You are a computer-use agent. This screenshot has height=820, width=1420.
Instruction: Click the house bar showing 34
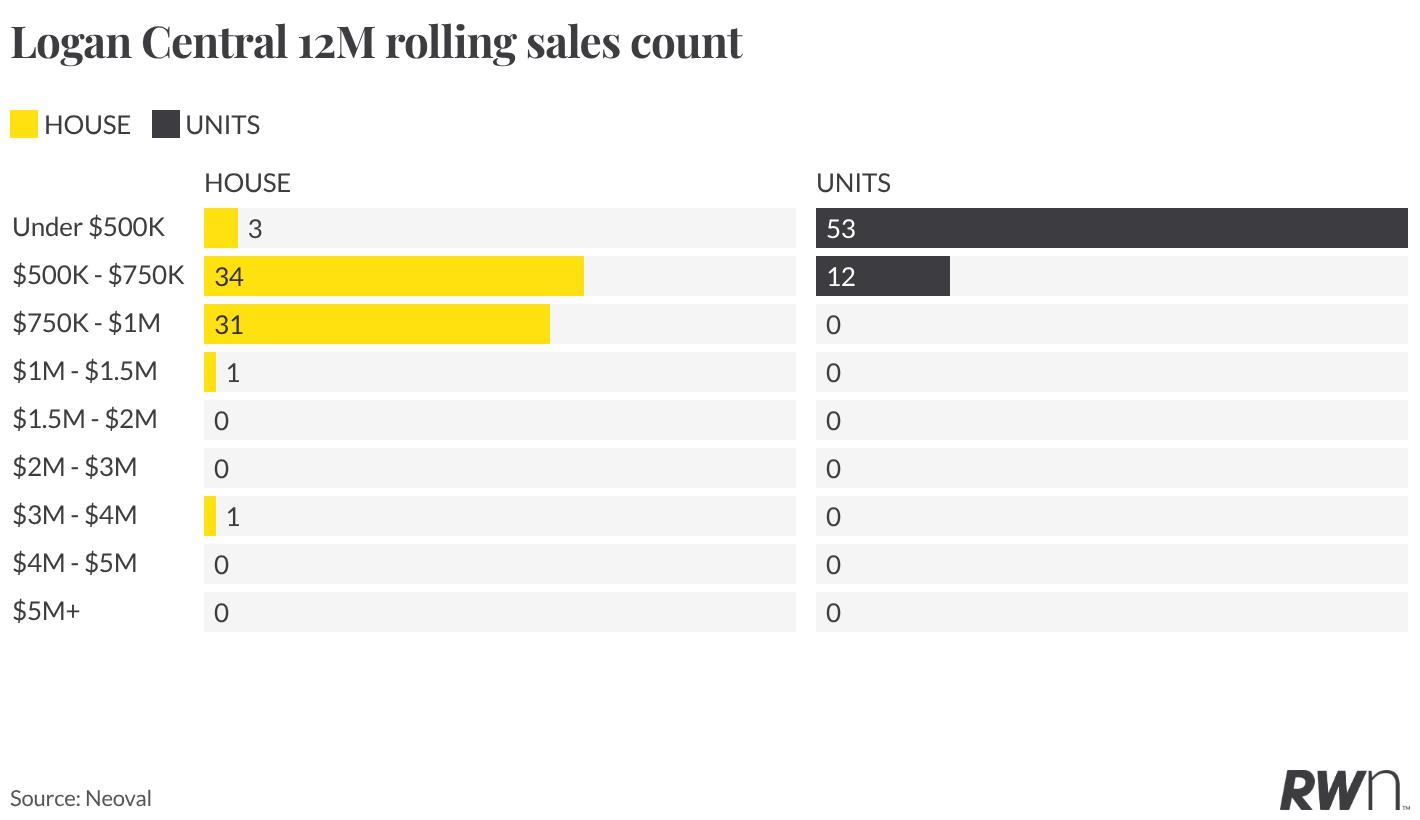[394, 276]
